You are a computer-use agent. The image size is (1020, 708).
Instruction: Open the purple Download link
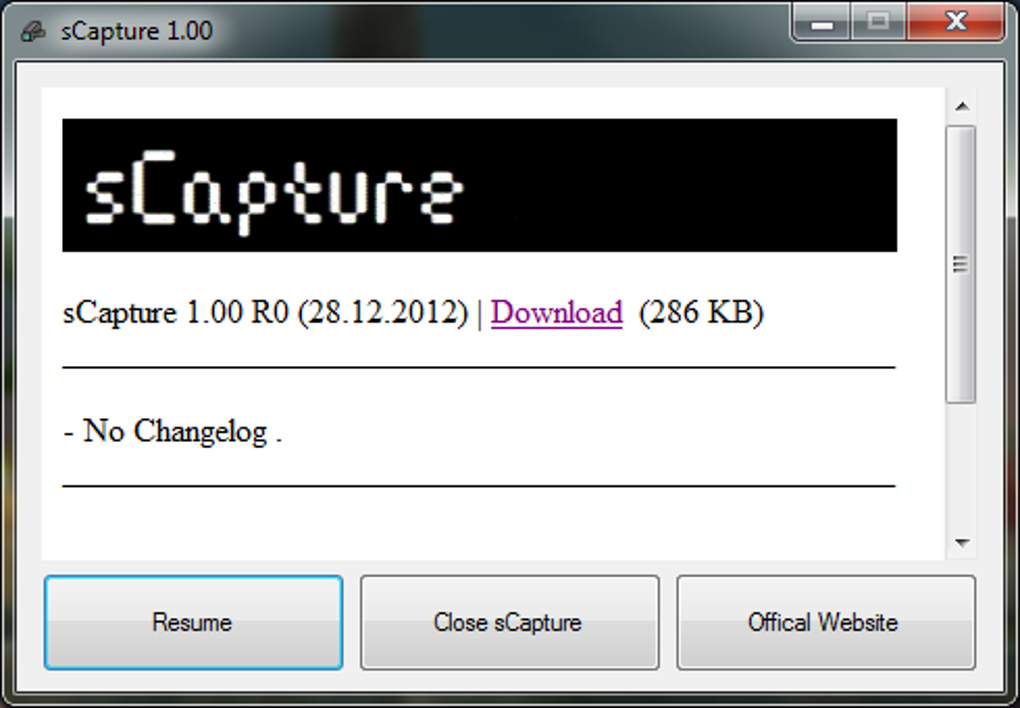tap(556, 312)
